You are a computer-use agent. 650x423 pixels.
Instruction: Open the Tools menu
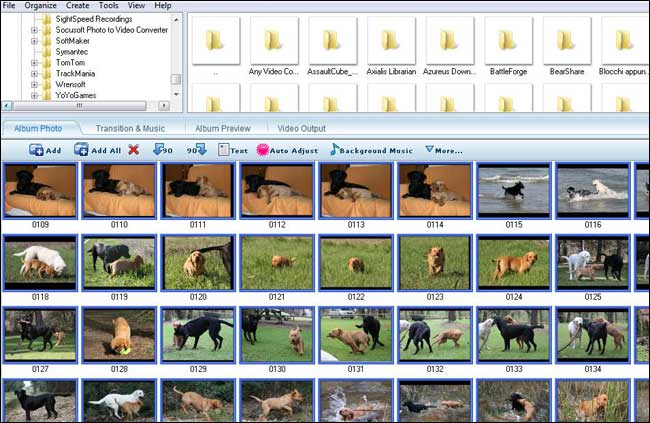click(x=109, y=5)
